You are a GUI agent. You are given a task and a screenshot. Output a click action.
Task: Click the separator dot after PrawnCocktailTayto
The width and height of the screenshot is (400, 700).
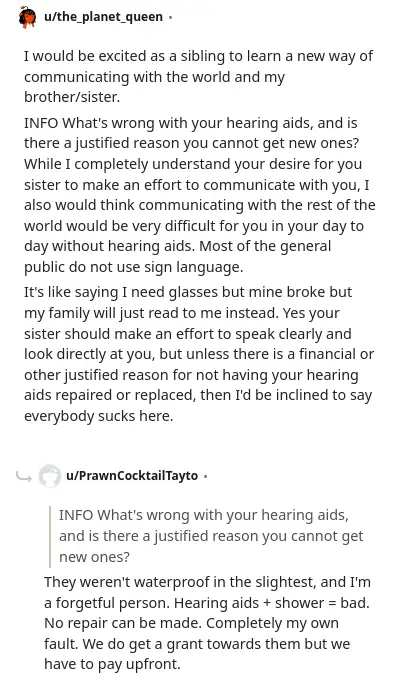coord(205,476)
